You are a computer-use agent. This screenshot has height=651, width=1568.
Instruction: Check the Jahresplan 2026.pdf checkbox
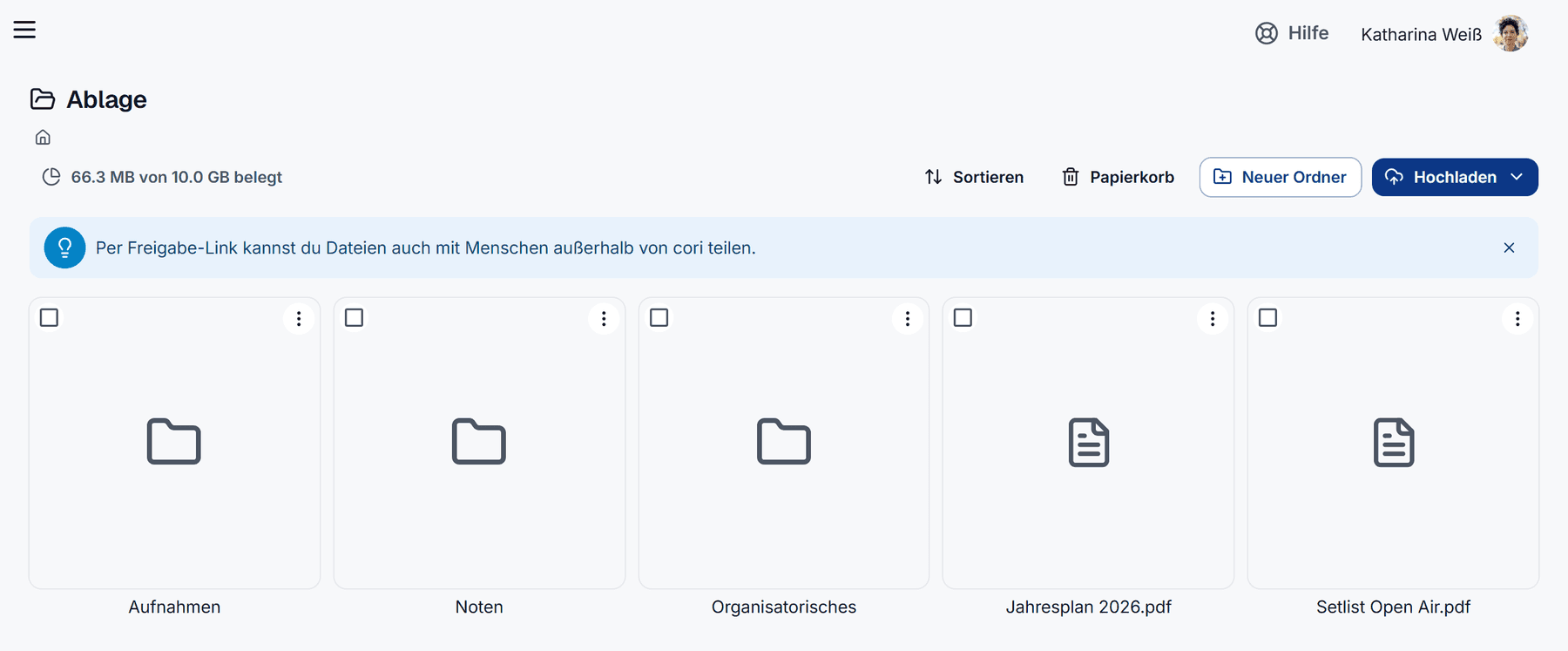pos(963,317)
